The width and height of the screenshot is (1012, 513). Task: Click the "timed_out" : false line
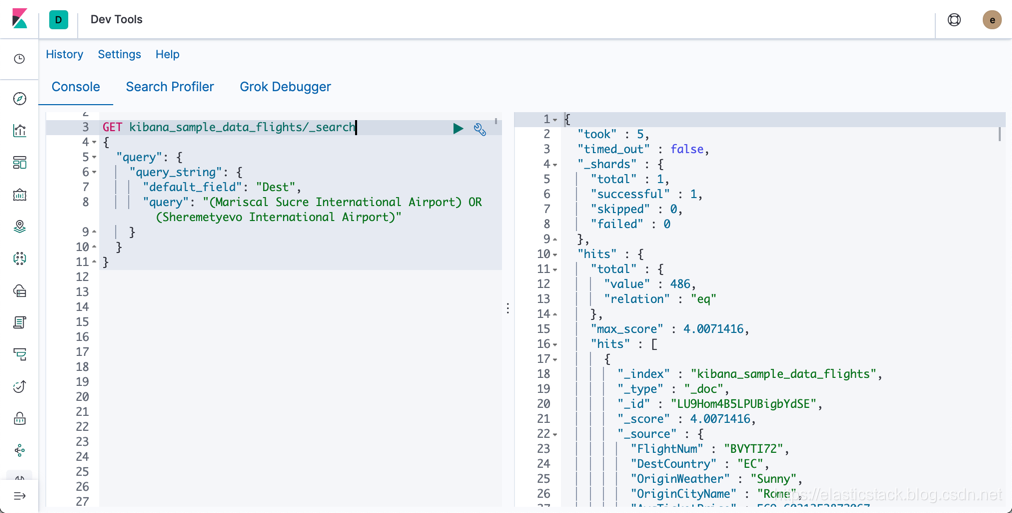tap(643, 149)
